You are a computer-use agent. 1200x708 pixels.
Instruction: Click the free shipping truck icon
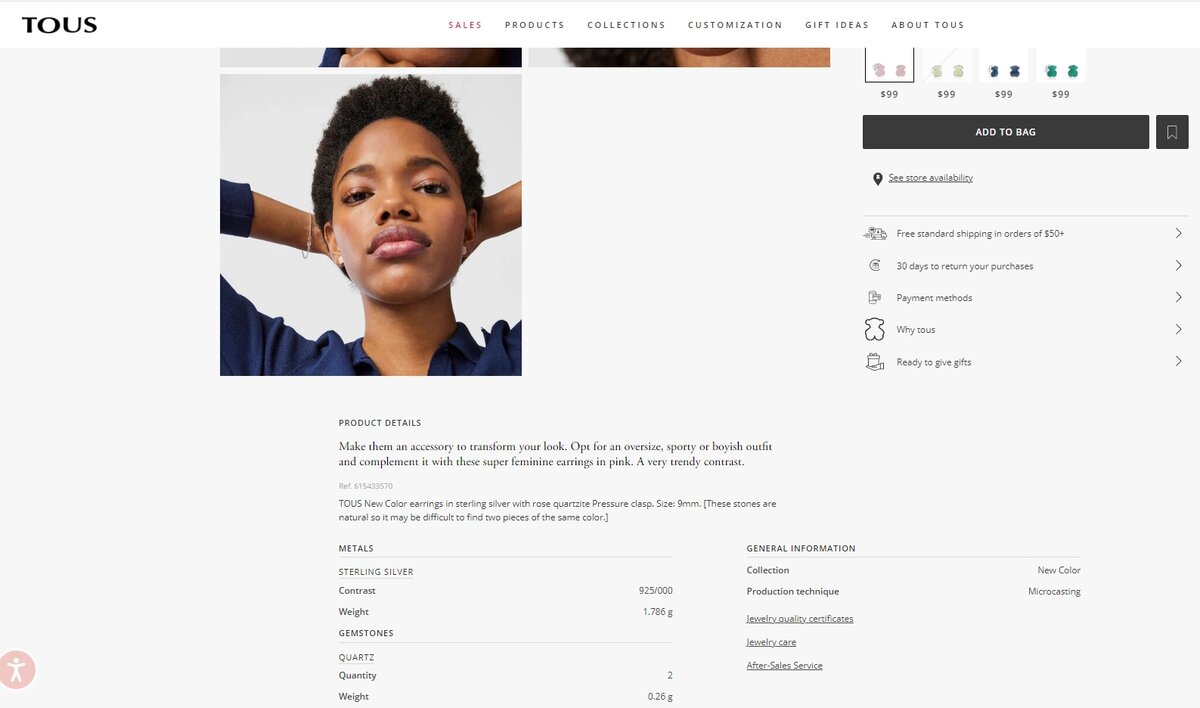pos(875,233)
